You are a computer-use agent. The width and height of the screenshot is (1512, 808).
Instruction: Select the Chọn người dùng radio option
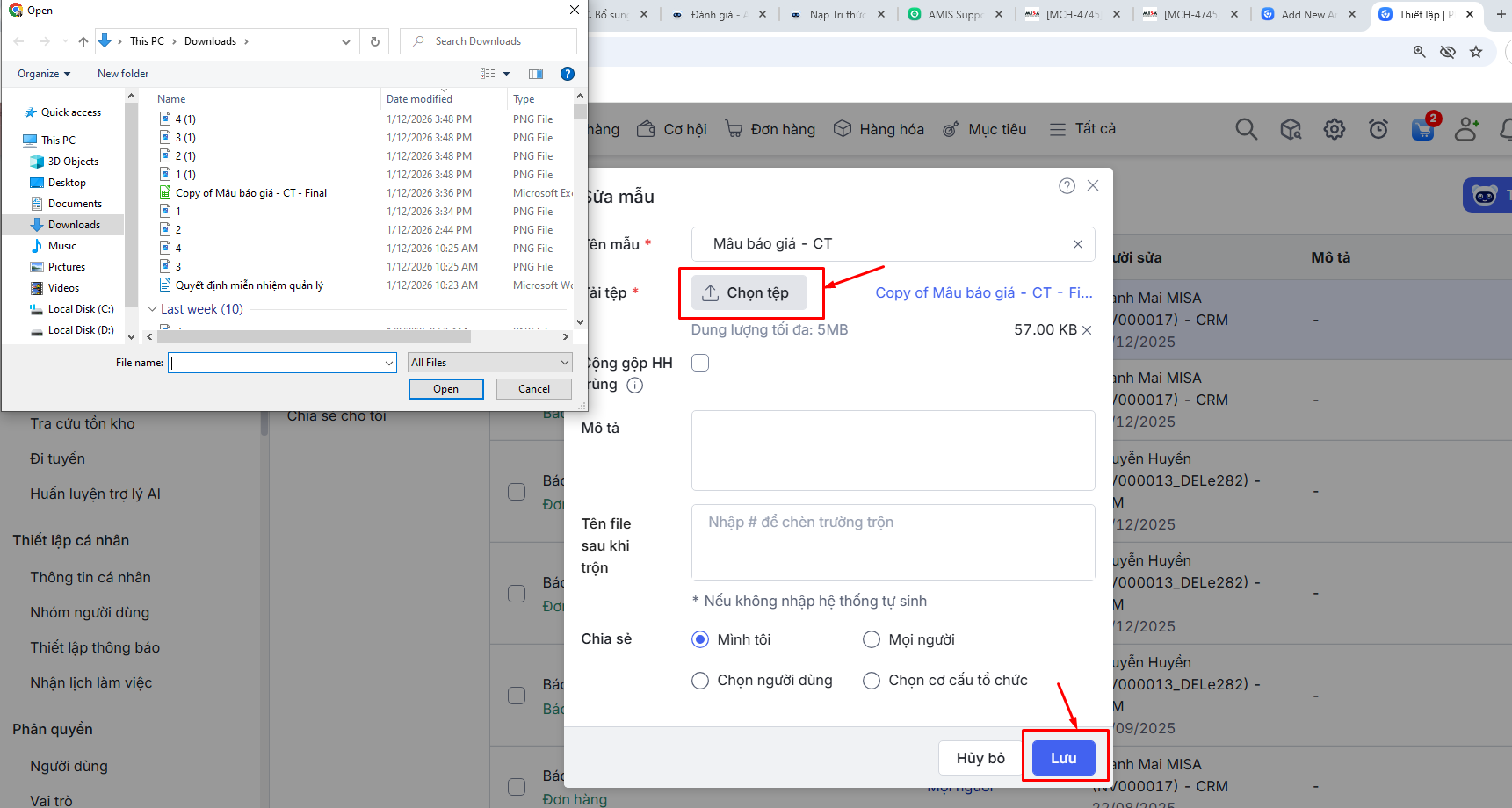[700, 681]
